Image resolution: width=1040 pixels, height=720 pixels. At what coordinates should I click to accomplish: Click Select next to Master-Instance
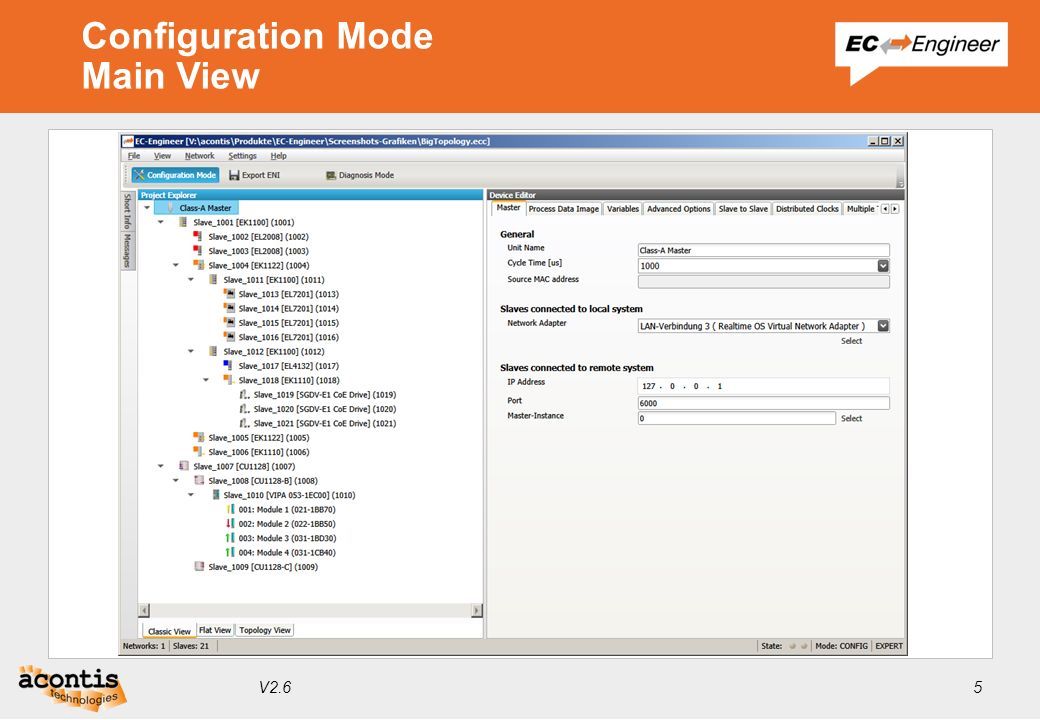click(x=852, y=418)
